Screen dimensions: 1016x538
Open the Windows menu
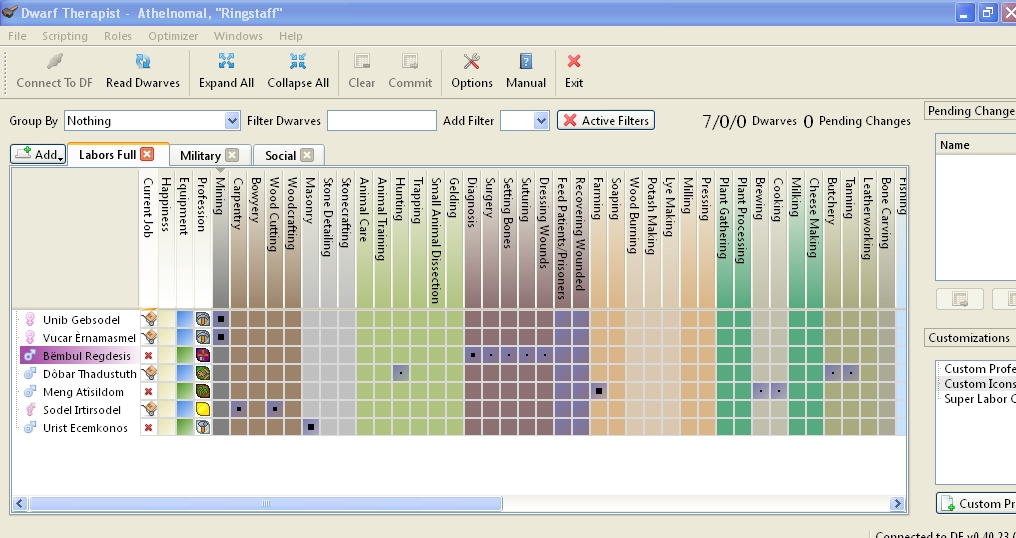[238, 36]
